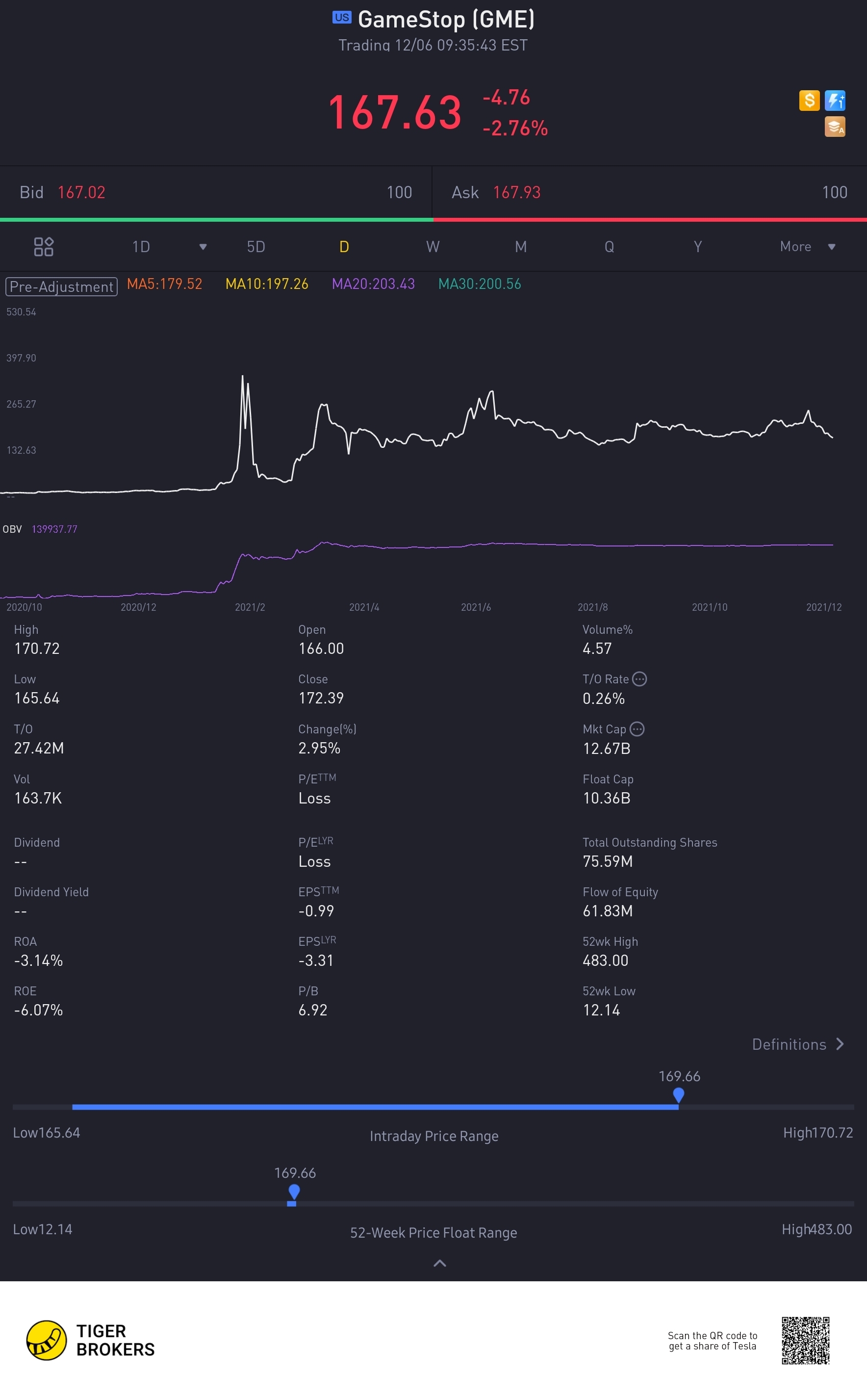Screen dimensions: 867x1400
Task: Tap the 52wk Low value 12.14
Action: point(602,1010)
